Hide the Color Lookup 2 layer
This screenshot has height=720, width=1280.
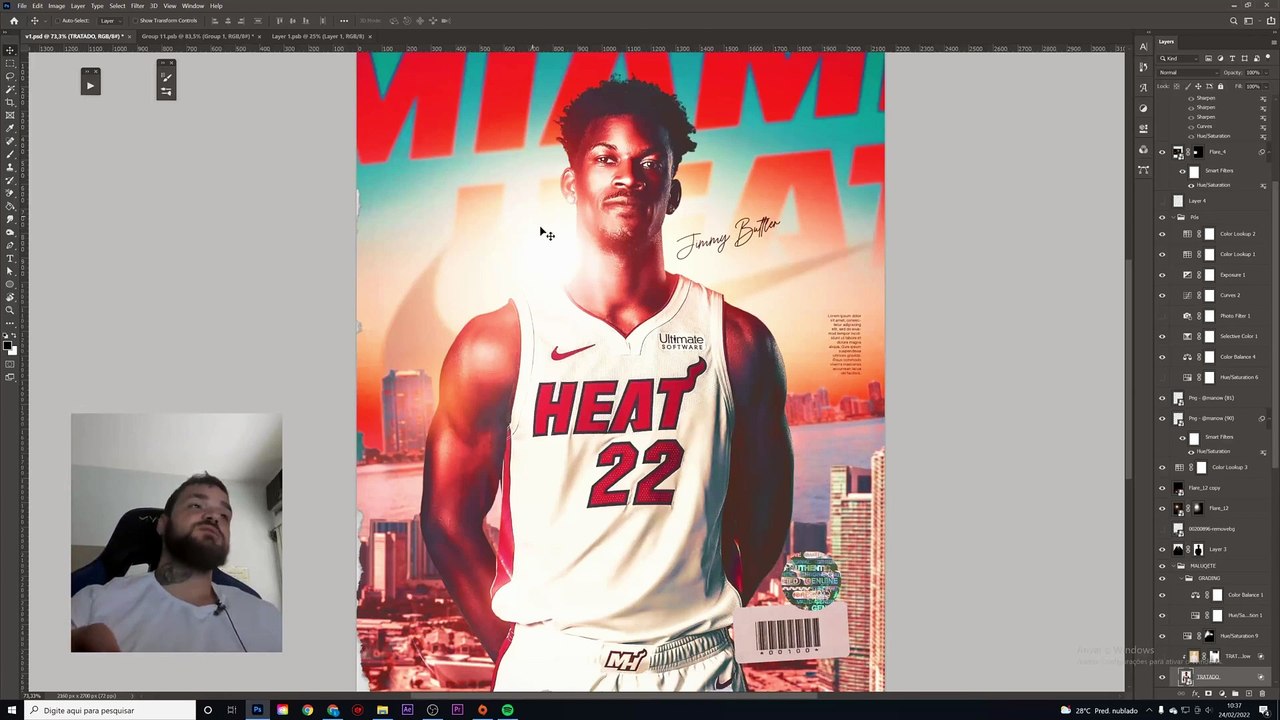pyautogui.click(x=1162, y=234)
